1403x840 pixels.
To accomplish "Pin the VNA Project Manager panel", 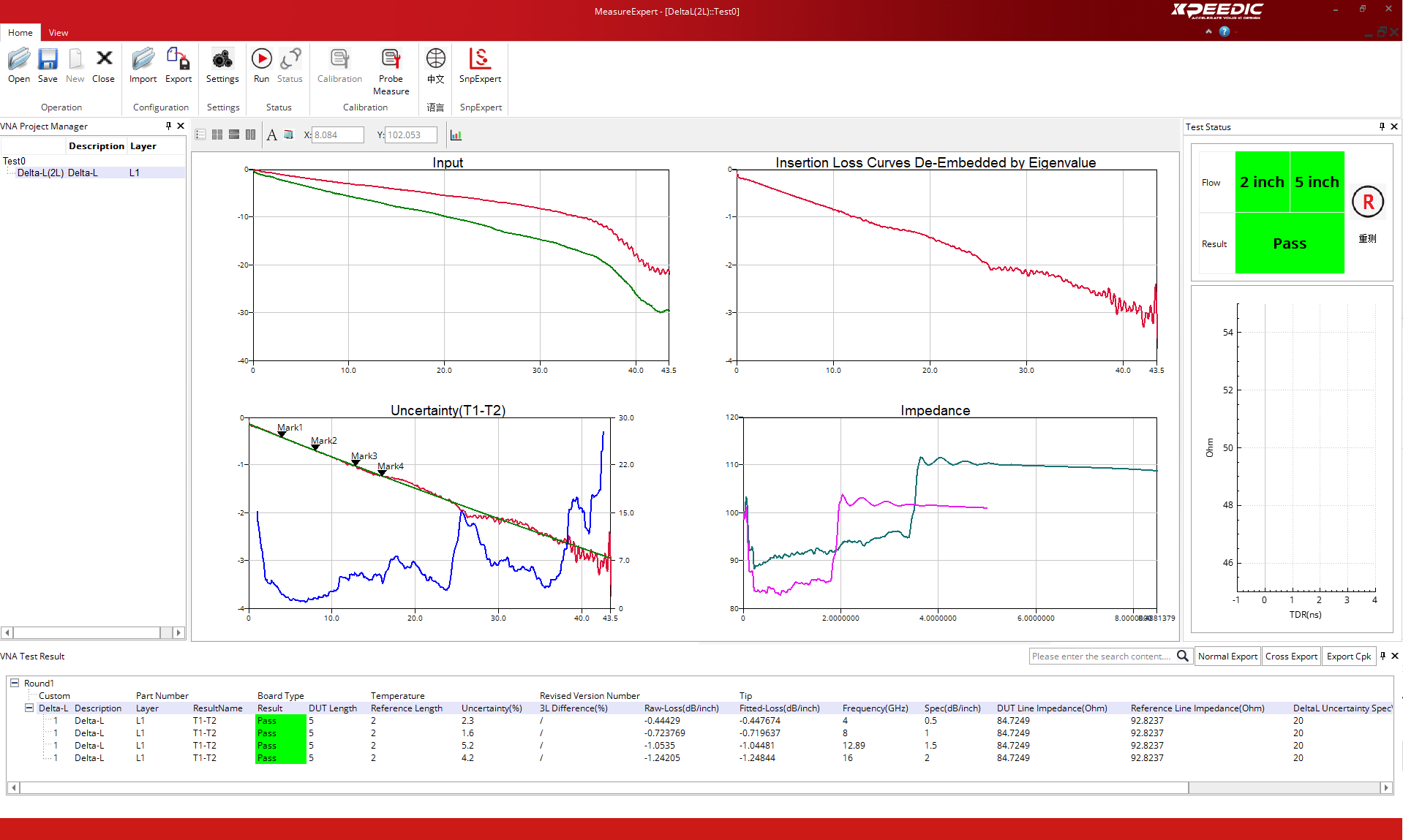I will click(x=168, y=126).
